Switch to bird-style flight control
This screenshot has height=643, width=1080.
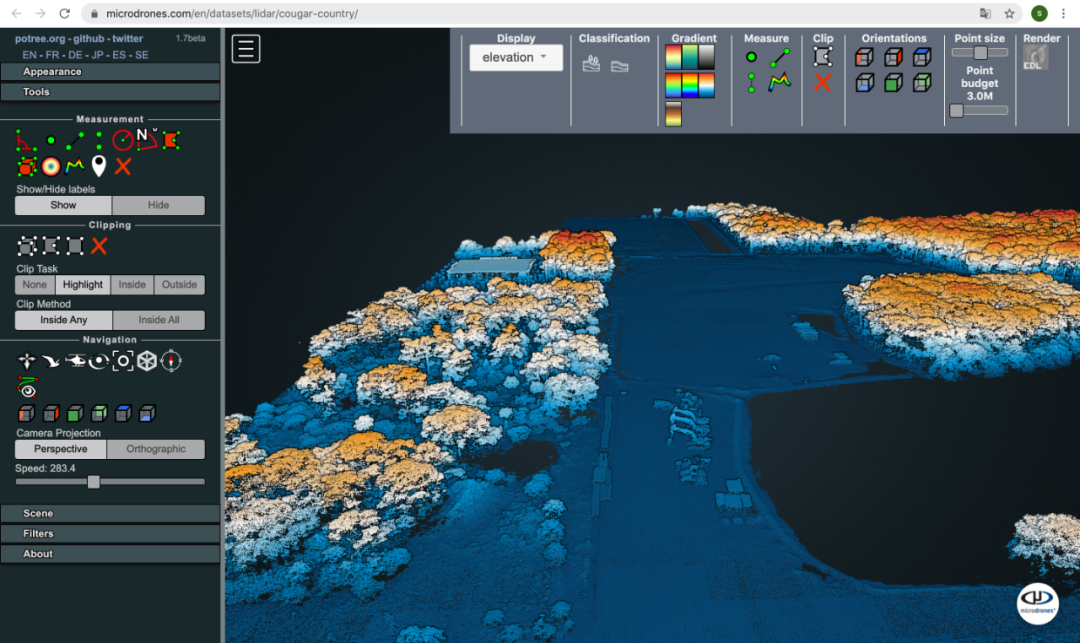pyautogui.click(x=51, y=361)
